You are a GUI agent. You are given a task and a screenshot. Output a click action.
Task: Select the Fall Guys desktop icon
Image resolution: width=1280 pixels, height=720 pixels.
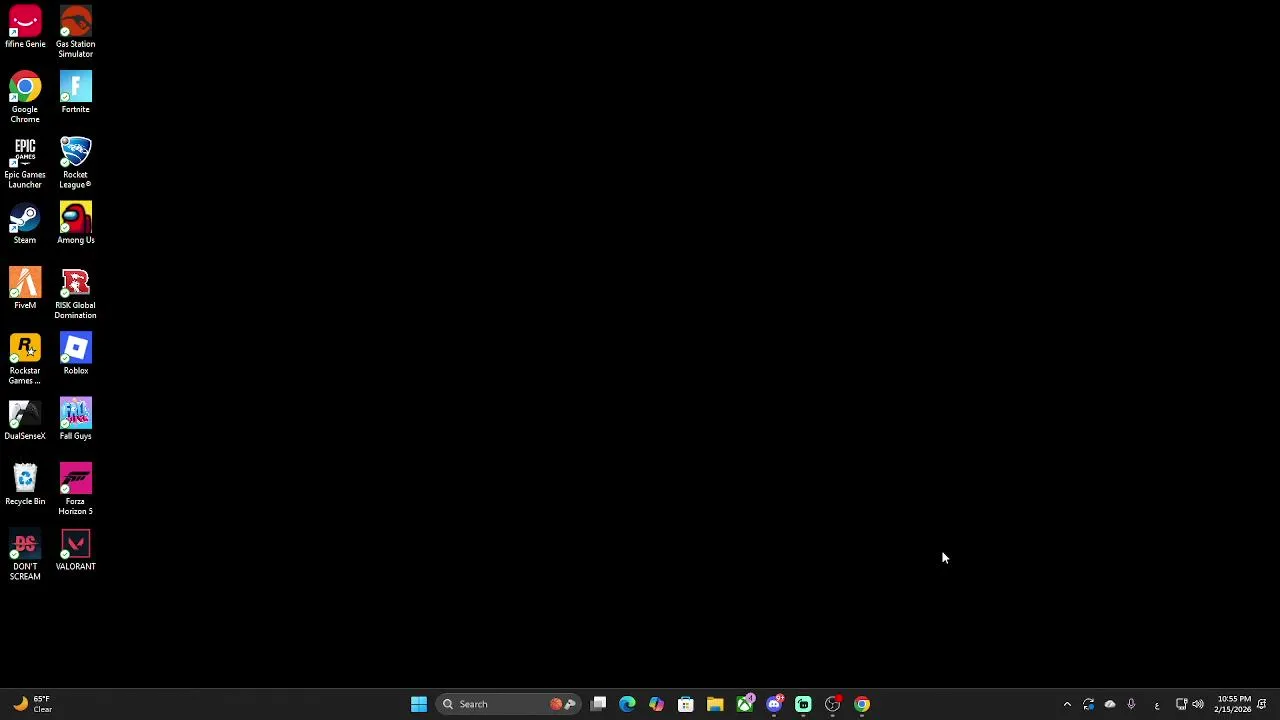click(x=75, y=419)
